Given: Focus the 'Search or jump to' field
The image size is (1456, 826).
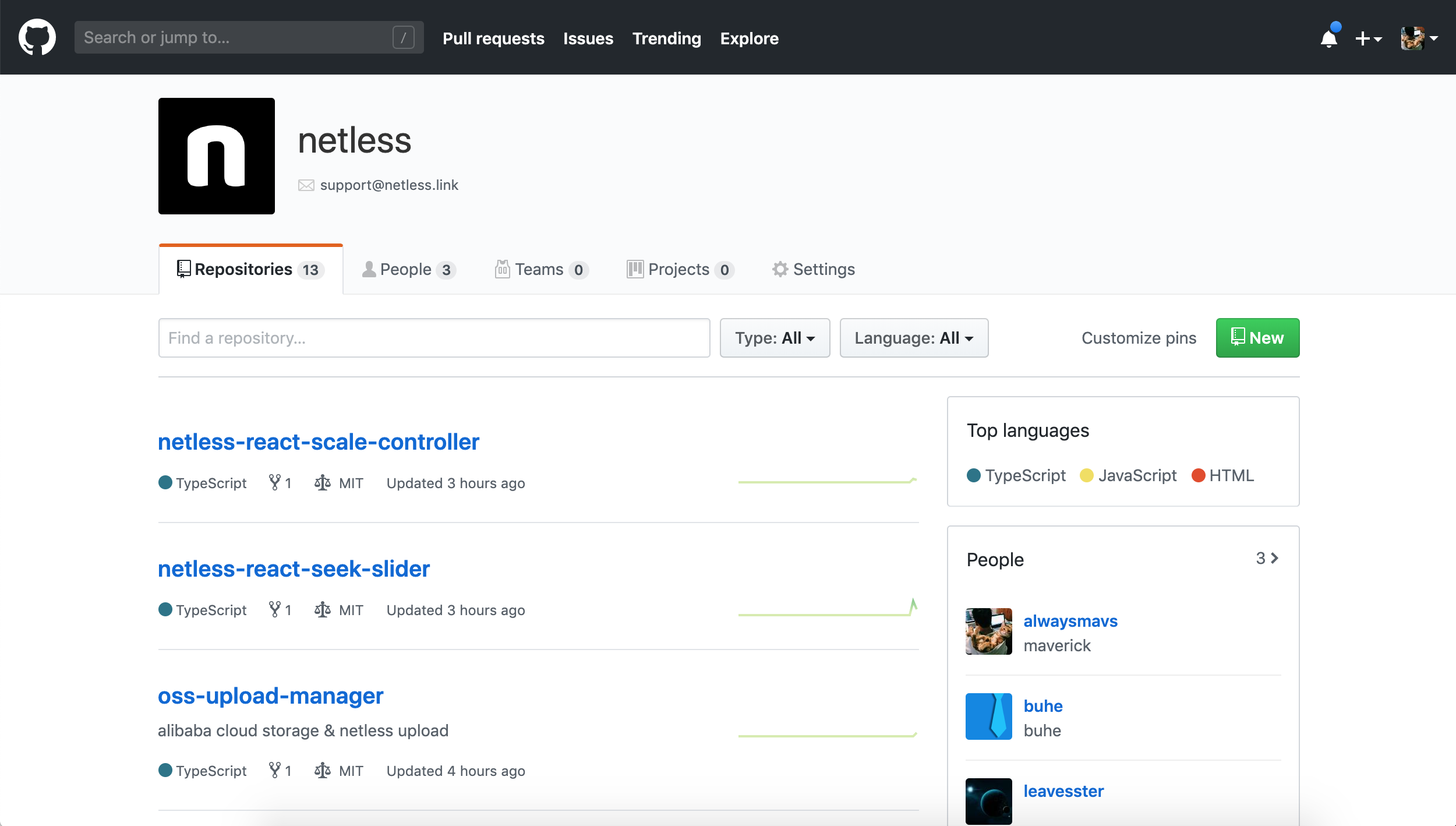Looking at the screenshot, I should point(249,37).
